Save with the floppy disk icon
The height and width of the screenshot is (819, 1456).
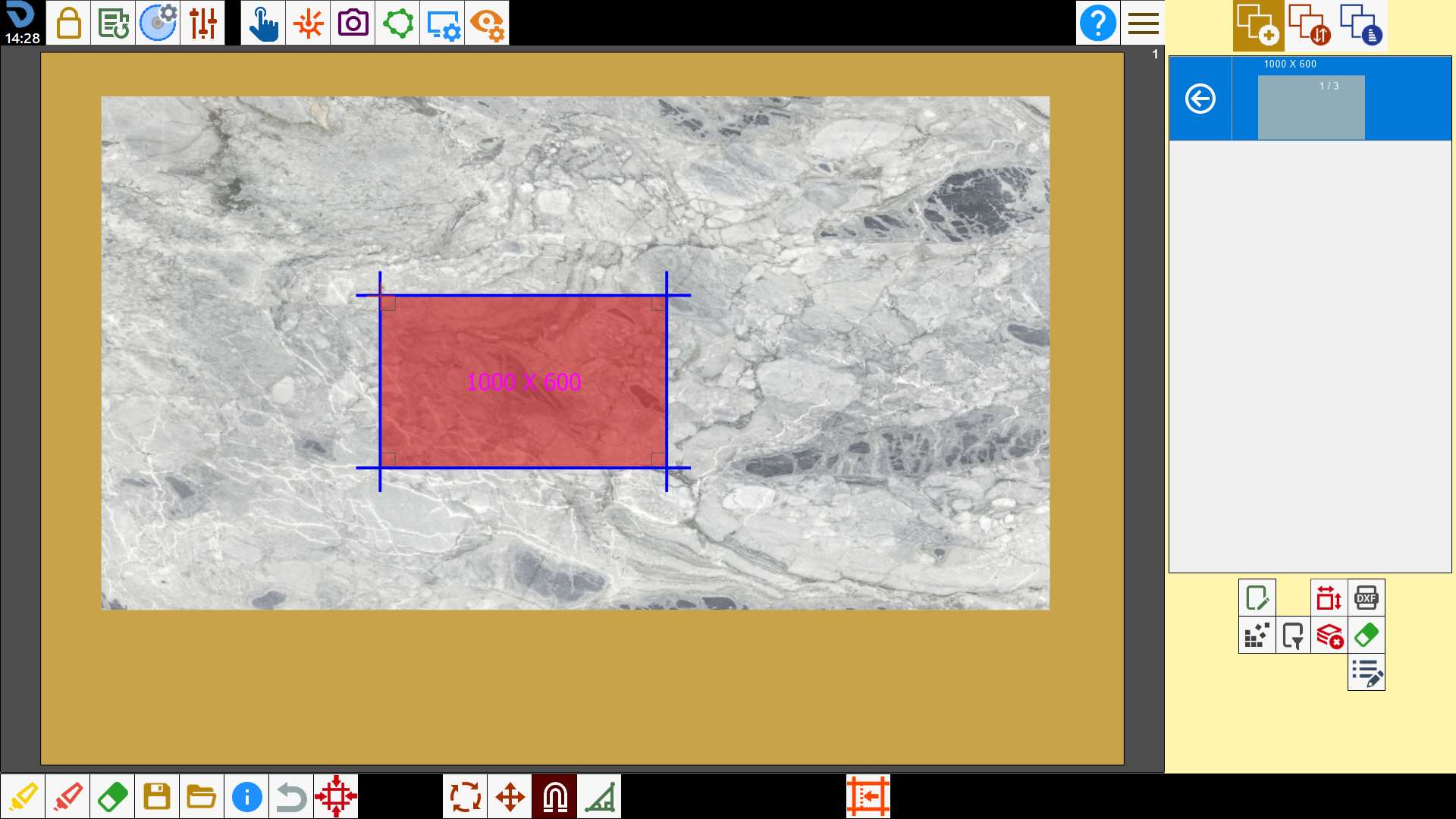coord(157,796)
